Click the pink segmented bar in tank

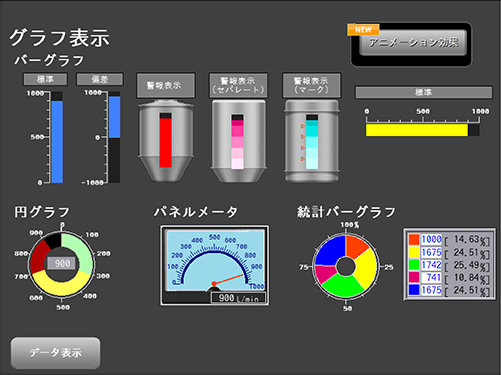[x=237, y=145]
